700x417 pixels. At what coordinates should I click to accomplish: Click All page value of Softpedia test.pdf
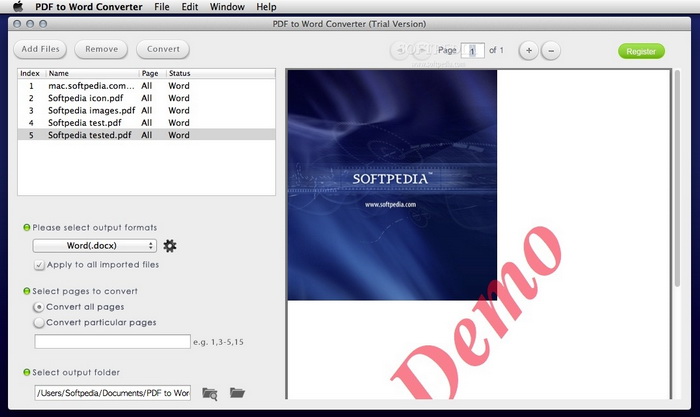point(146,122)
